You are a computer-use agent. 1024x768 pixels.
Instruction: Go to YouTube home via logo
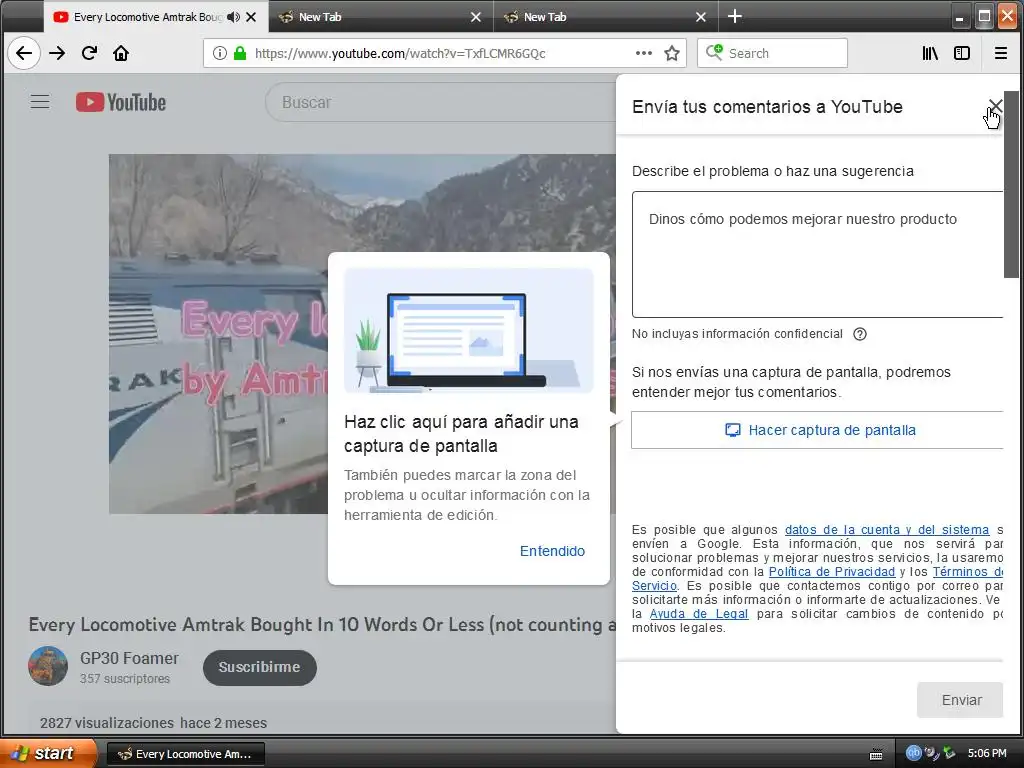point(121,103)
